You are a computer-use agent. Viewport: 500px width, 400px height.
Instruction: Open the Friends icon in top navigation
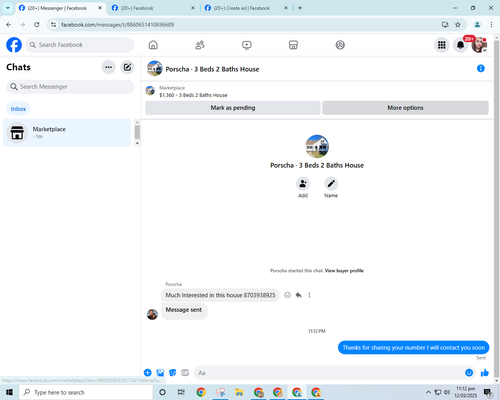coord(200,45)
